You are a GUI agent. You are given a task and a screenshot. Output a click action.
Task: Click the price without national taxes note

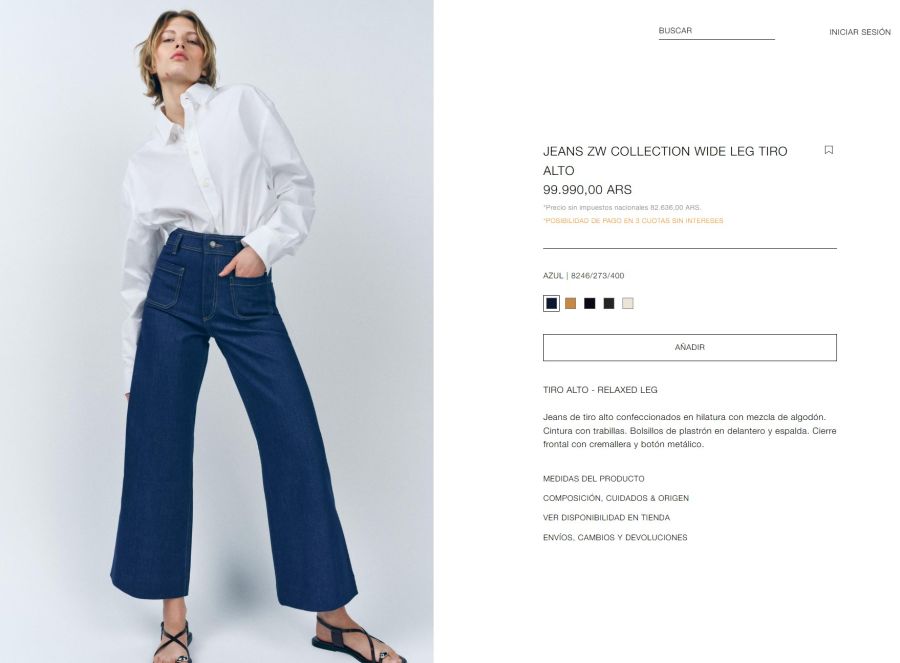click(622, 207)
